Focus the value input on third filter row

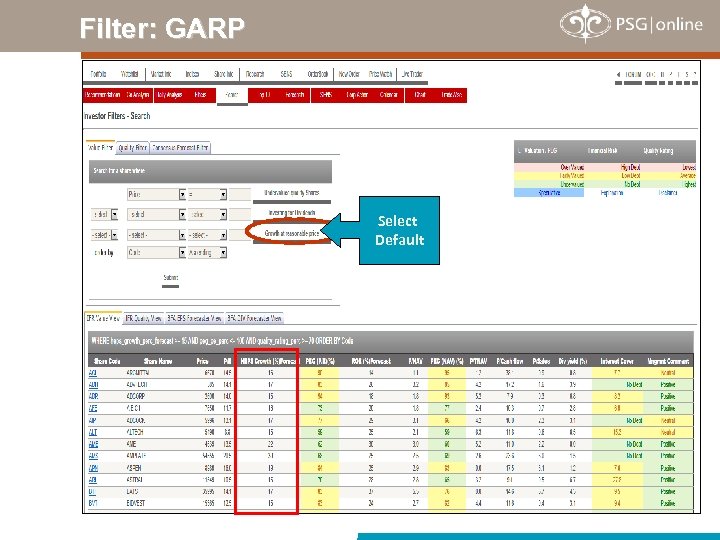[240, 235]
